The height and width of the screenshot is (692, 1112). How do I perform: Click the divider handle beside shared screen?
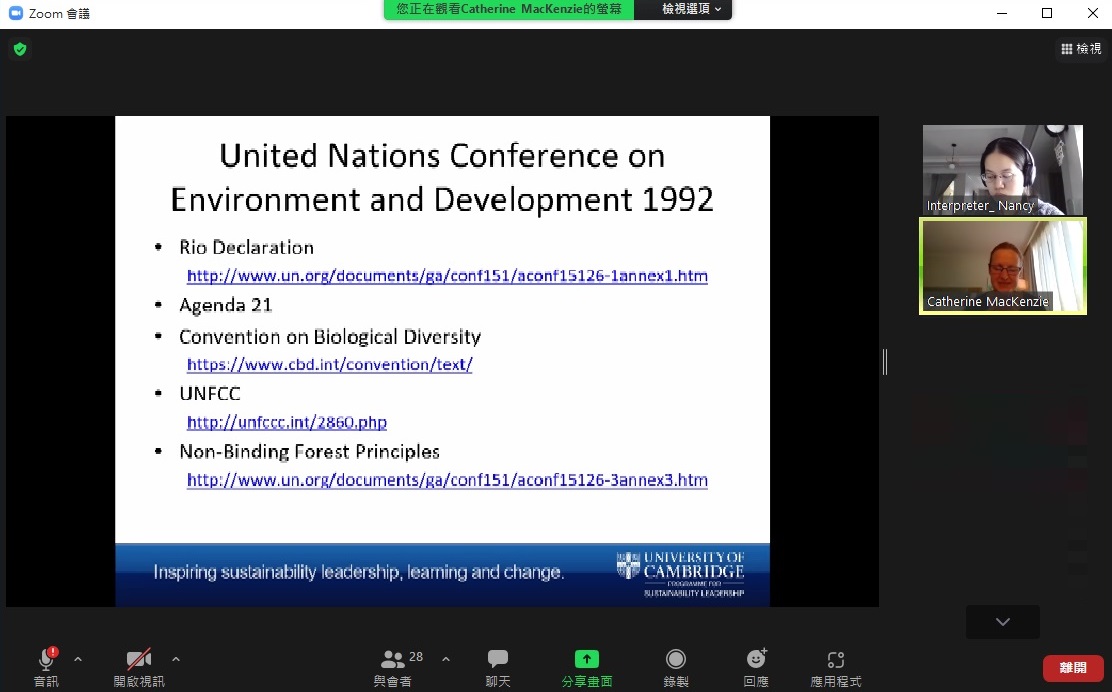[x=885, y=362]
